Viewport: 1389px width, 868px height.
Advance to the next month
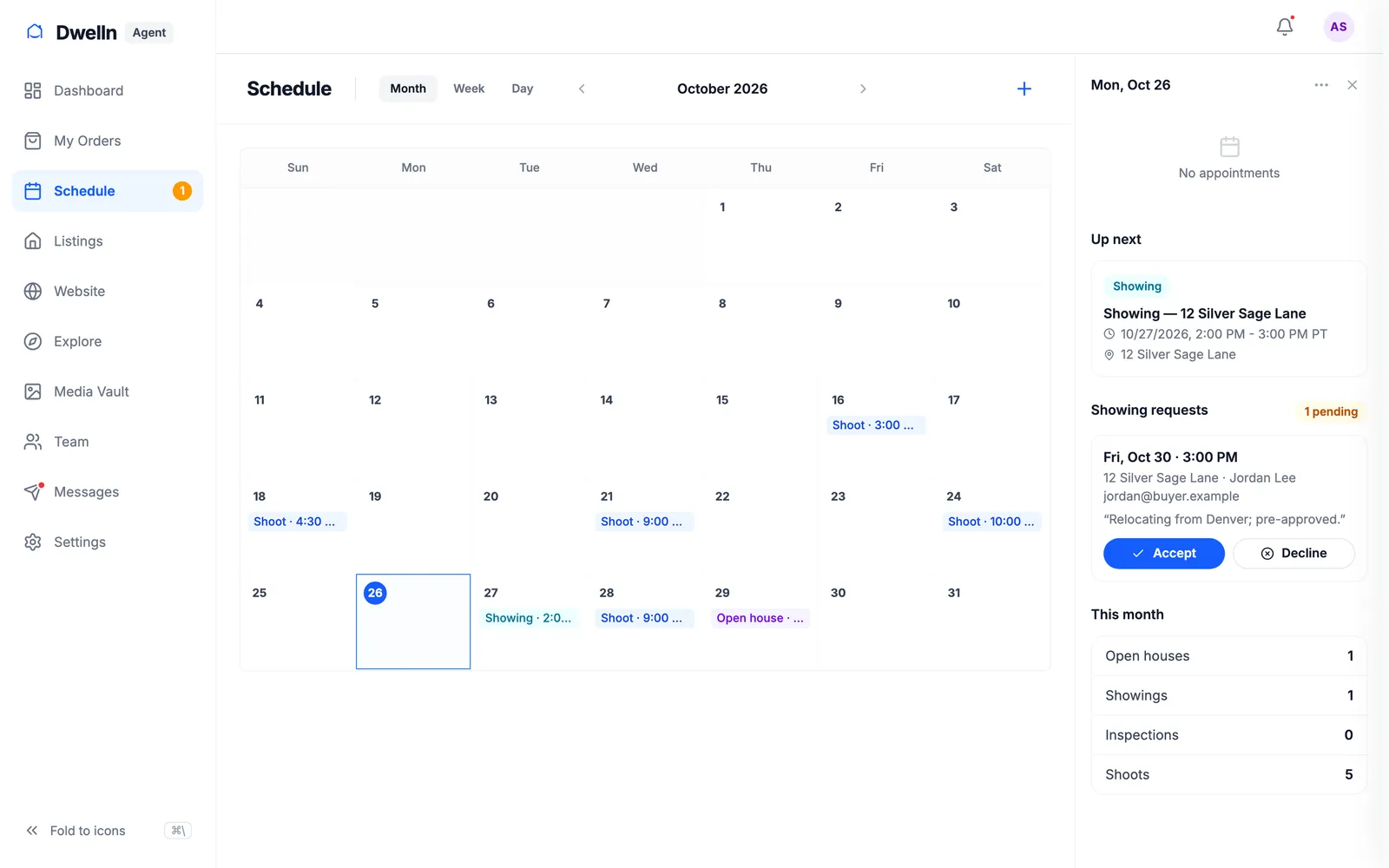863,89
